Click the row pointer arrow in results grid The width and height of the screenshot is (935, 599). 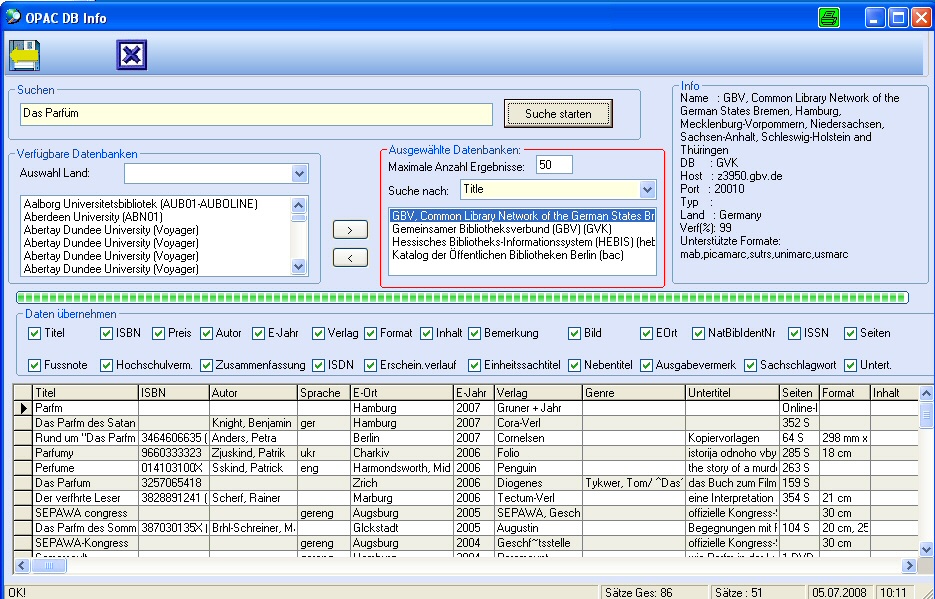23,408
